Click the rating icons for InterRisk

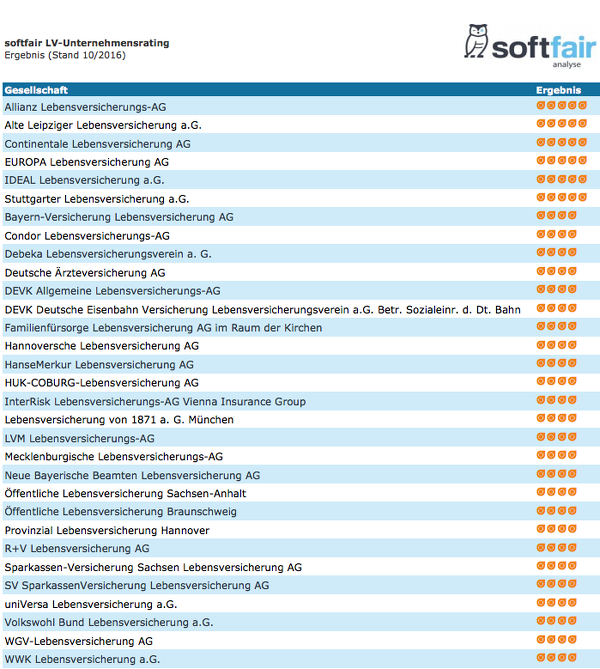coord(556,400)
